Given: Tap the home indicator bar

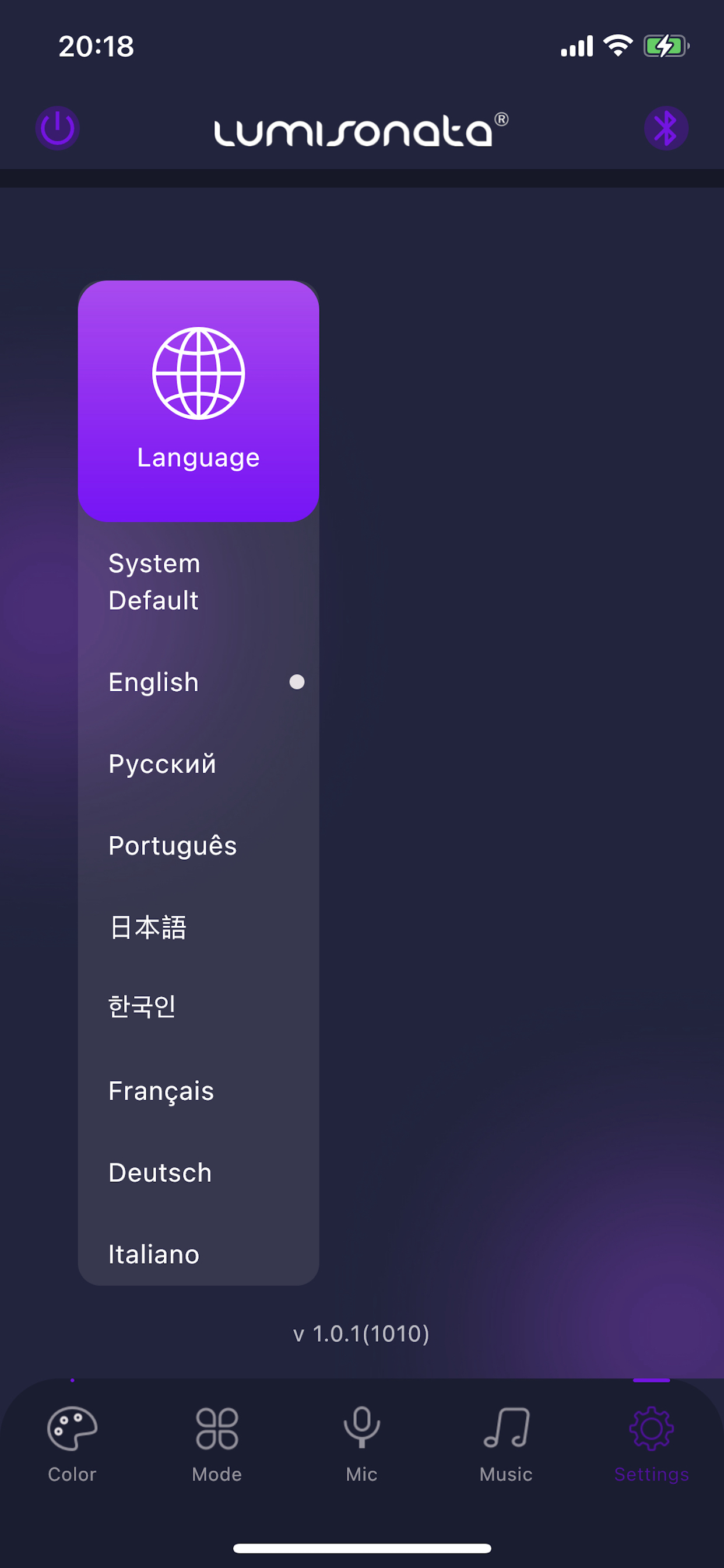Looking at the screenshot, I should coord(362,1549).
